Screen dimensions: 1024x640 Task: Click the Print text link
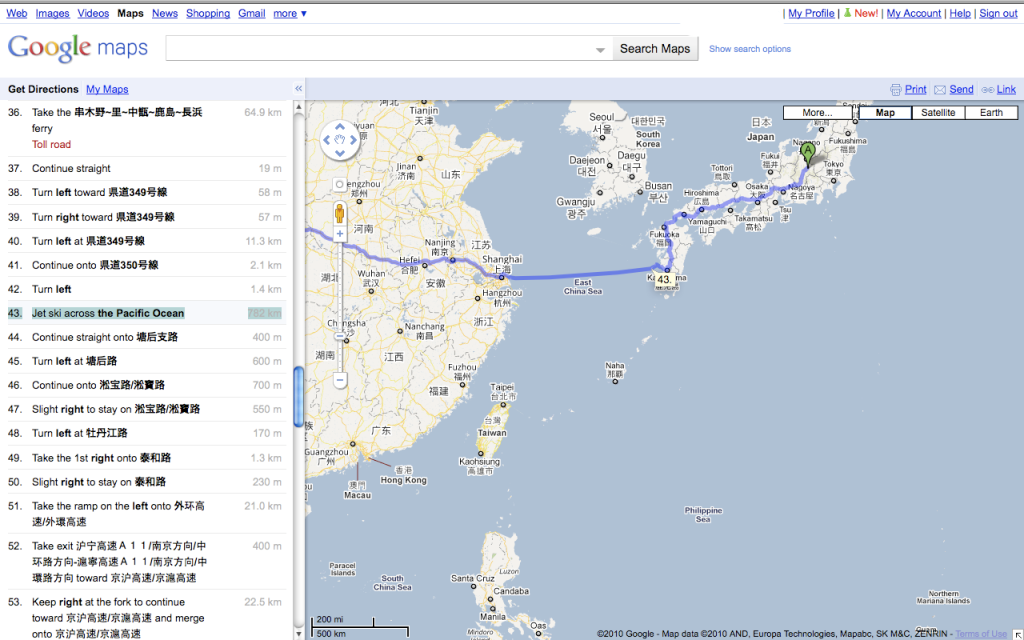pyautogui.click(x=916, y=89)
